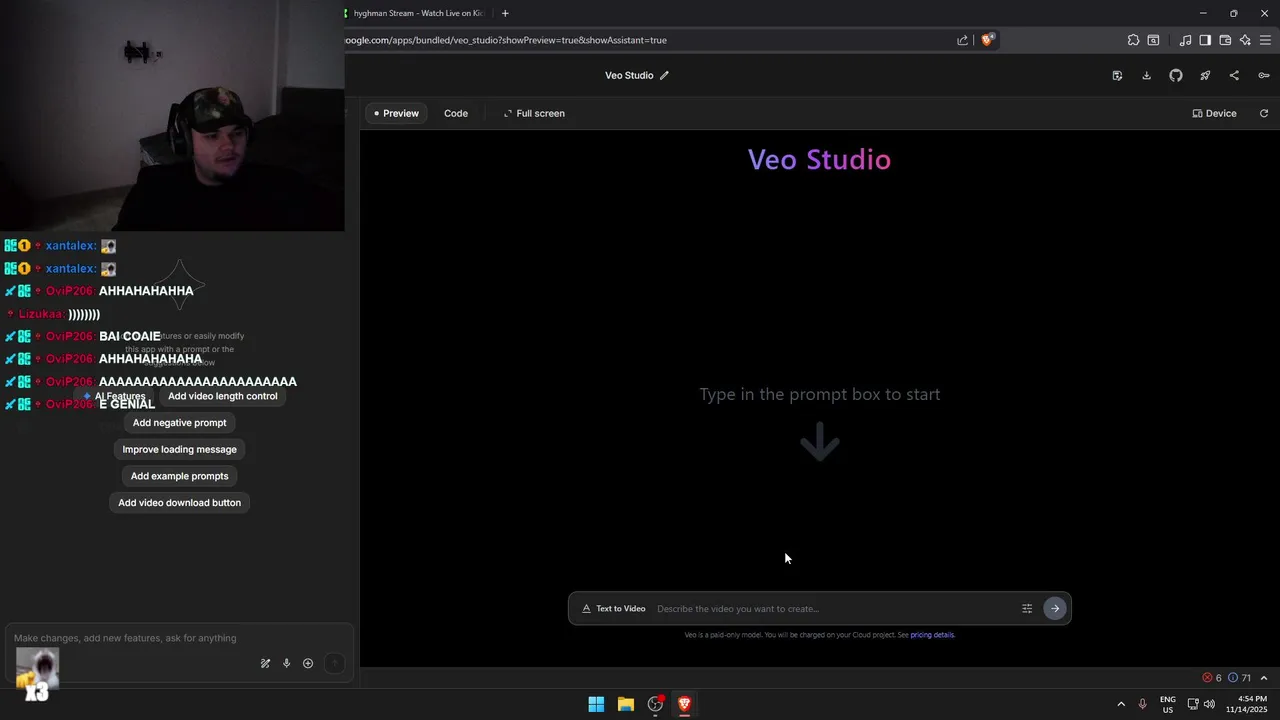Click the Brave Shields lion icon

pos(987,40)
